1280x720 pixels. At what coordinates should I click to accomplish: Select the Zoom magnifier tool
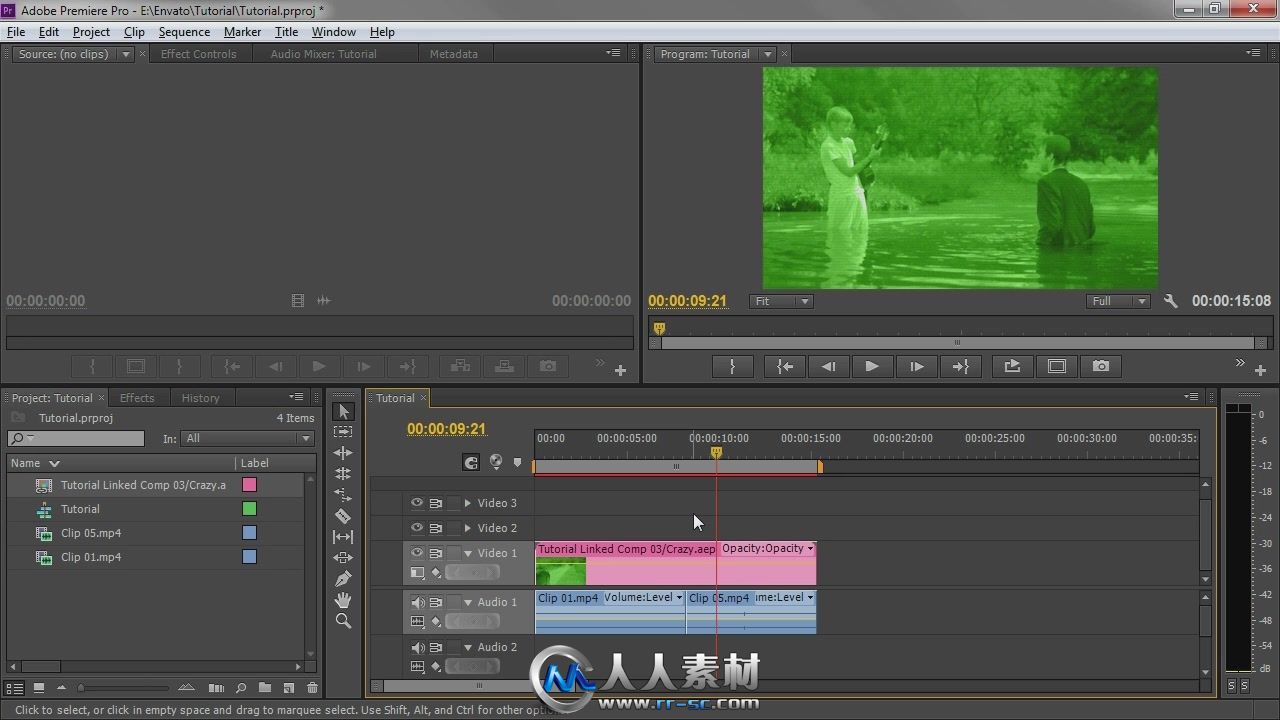tap(343, 621)
